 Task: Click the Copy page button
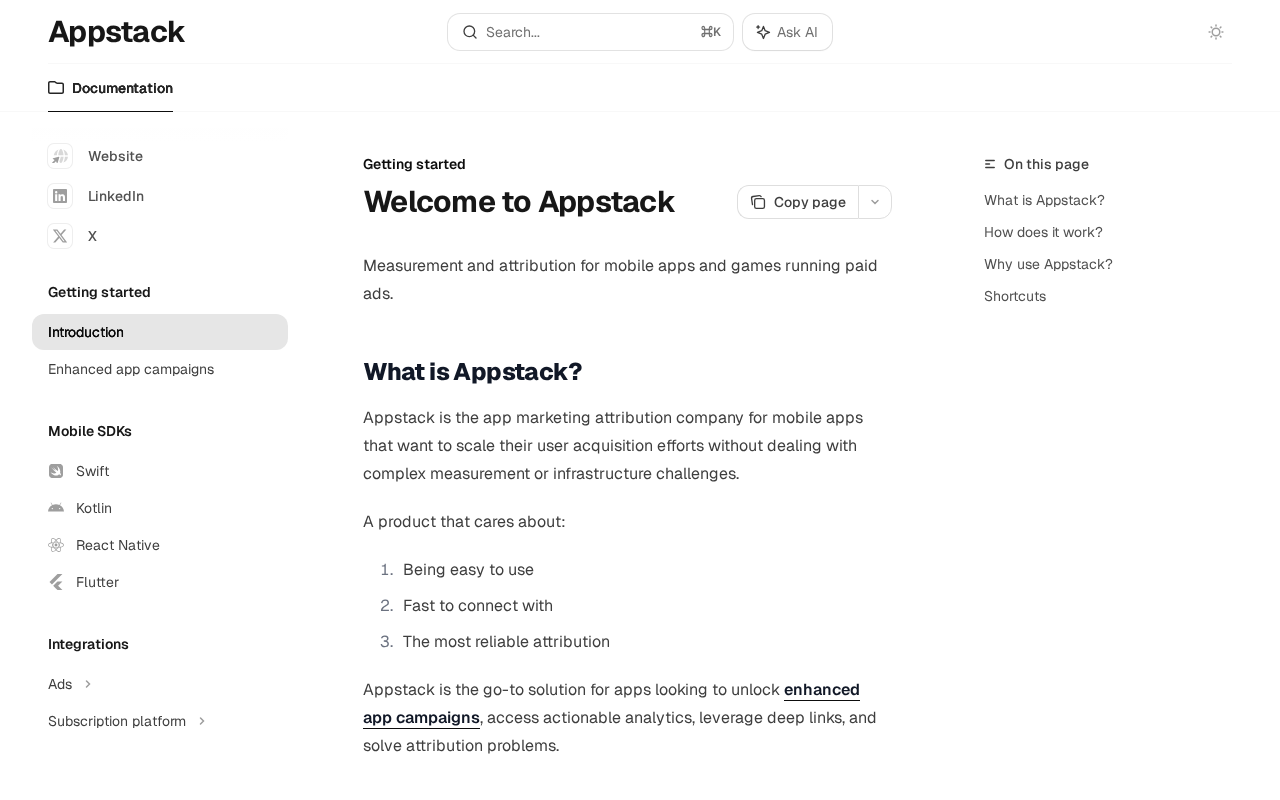(798, 202)
